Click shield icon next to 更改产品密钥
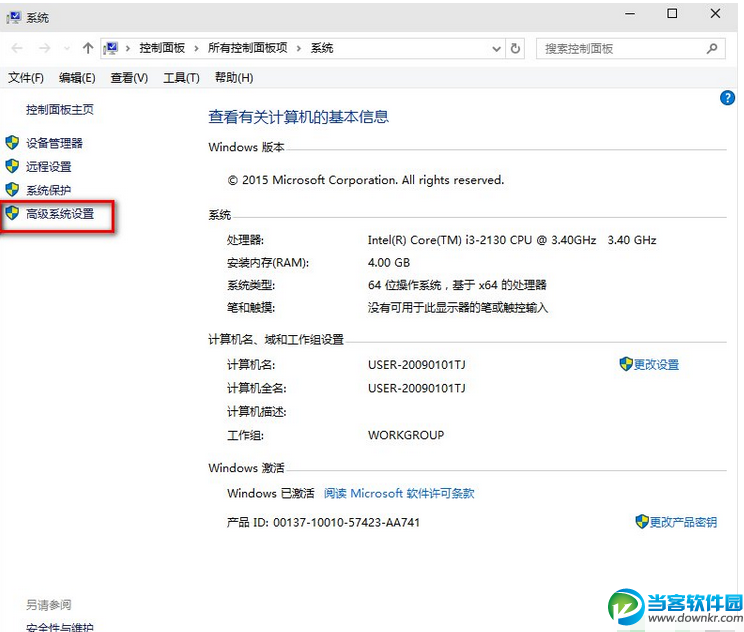This screenshot has width=744, height=632. (642, 522)
